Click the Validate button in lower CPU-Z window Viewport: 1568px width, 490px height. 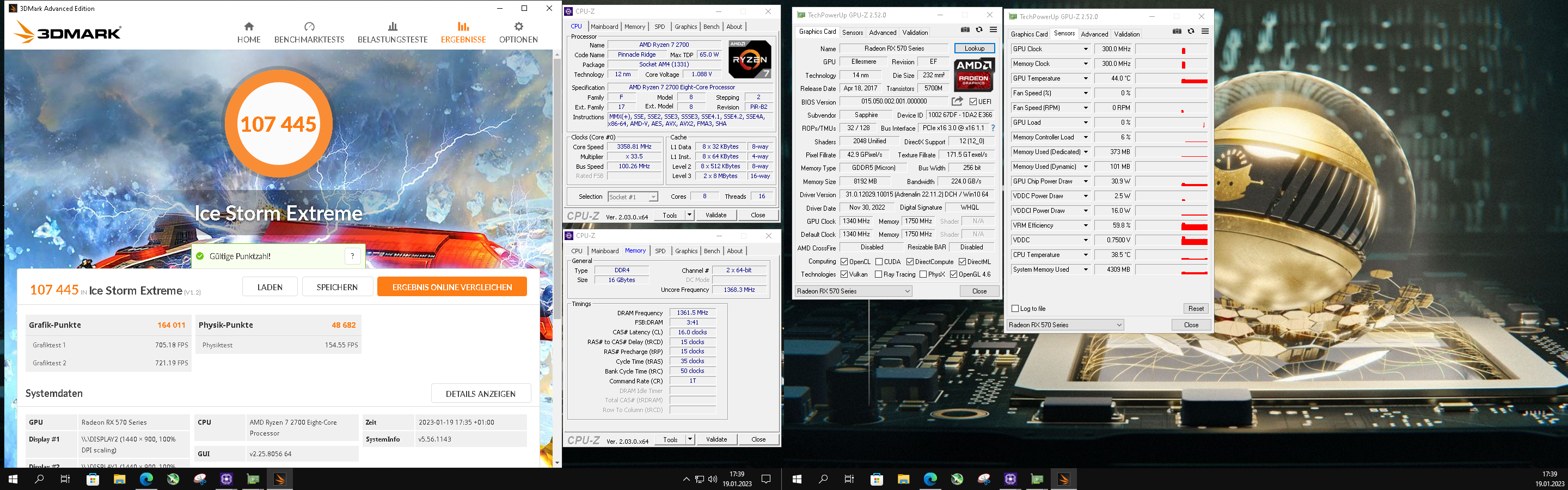[716, 439]
